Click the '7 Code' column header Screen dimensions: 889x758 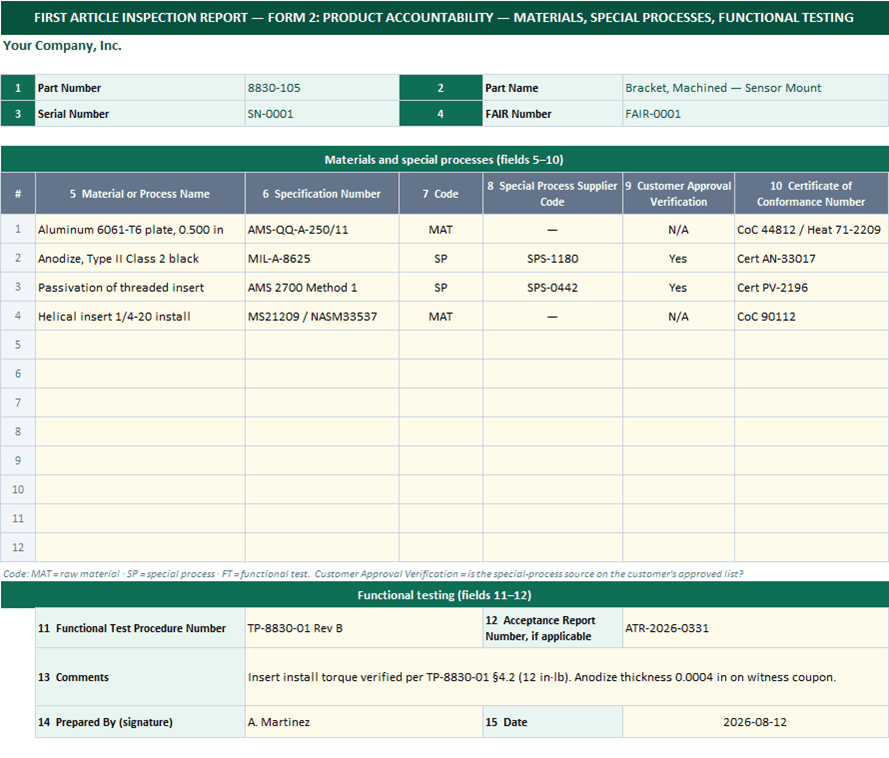[x=441, y=194]
